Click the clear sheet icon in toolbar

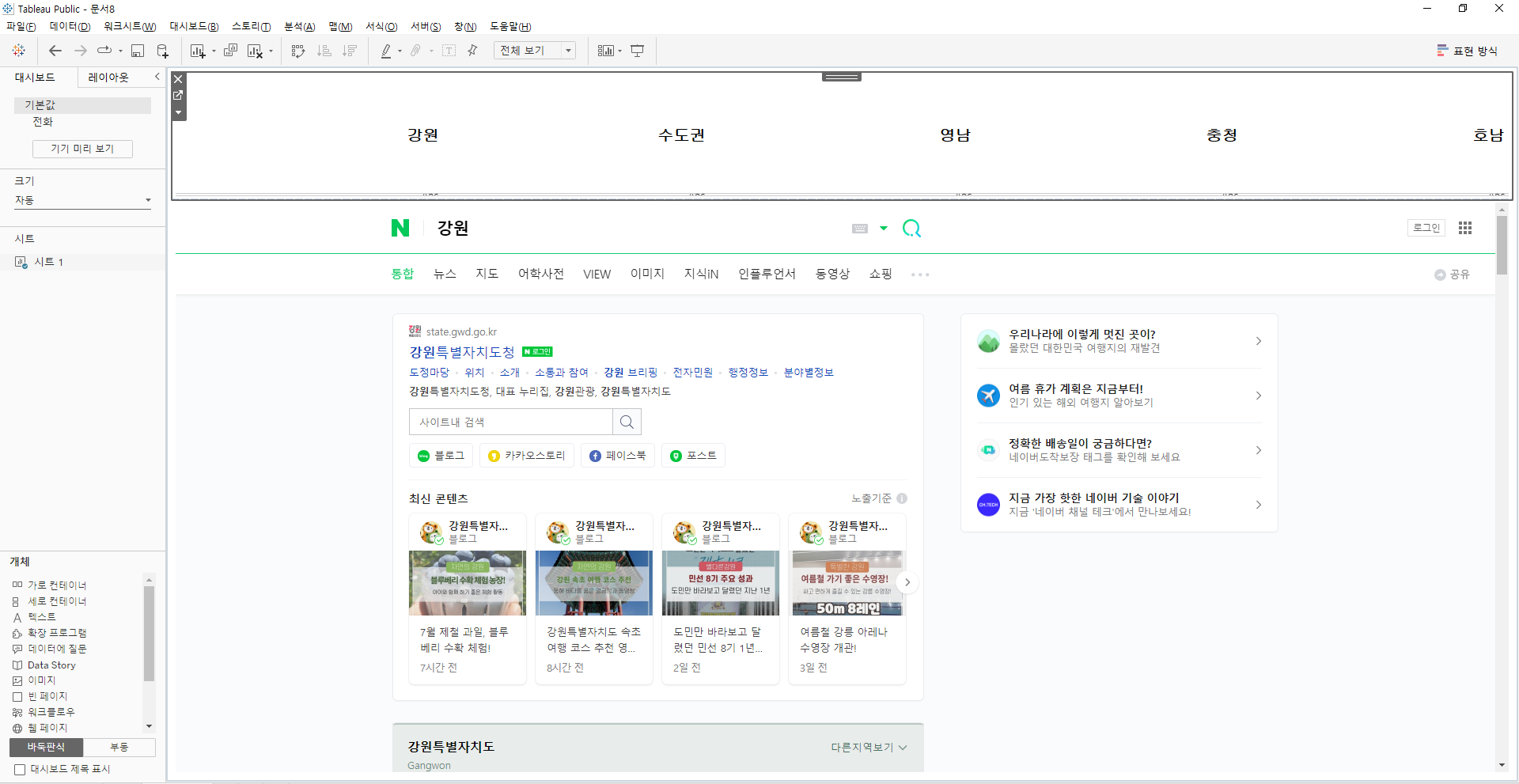point(255,51)
